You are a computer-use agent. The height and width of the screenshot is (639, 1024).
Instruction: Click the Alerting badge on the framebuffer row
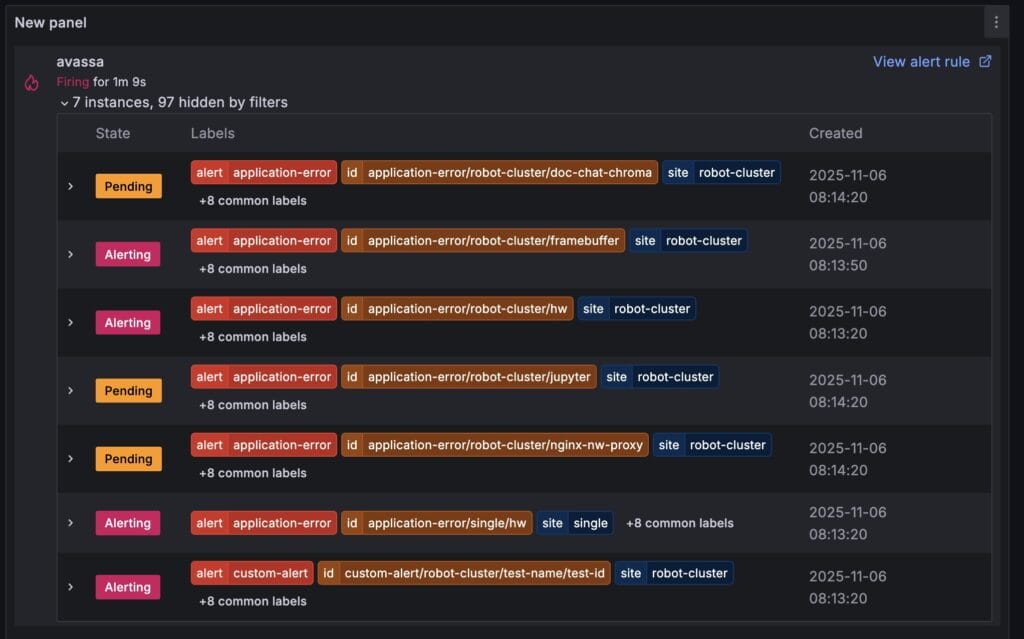127,254
